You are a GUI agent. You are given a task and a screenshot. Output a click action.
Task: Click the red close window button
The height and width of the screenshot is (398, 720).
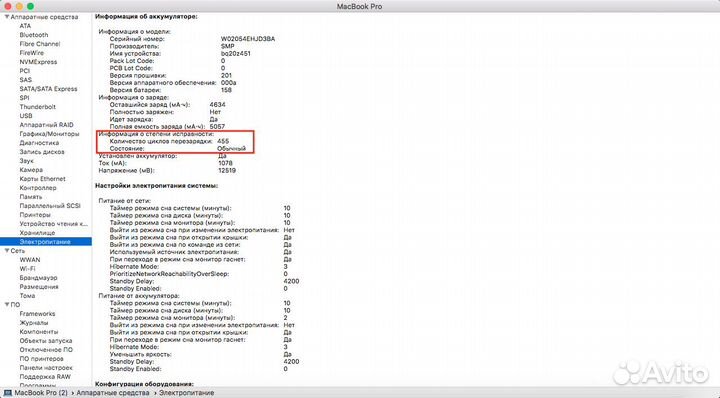pos(8,6)
